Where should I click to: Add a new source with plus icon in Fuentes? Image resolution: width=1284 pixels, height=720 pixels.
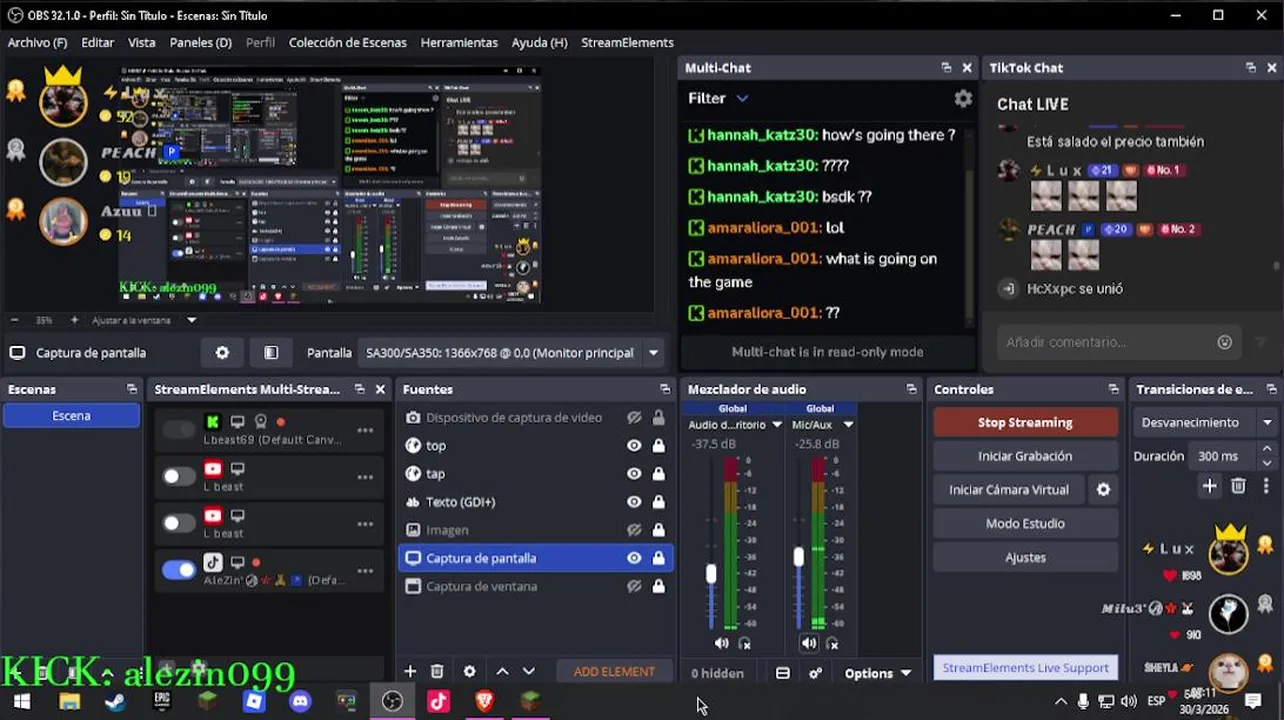410,672
